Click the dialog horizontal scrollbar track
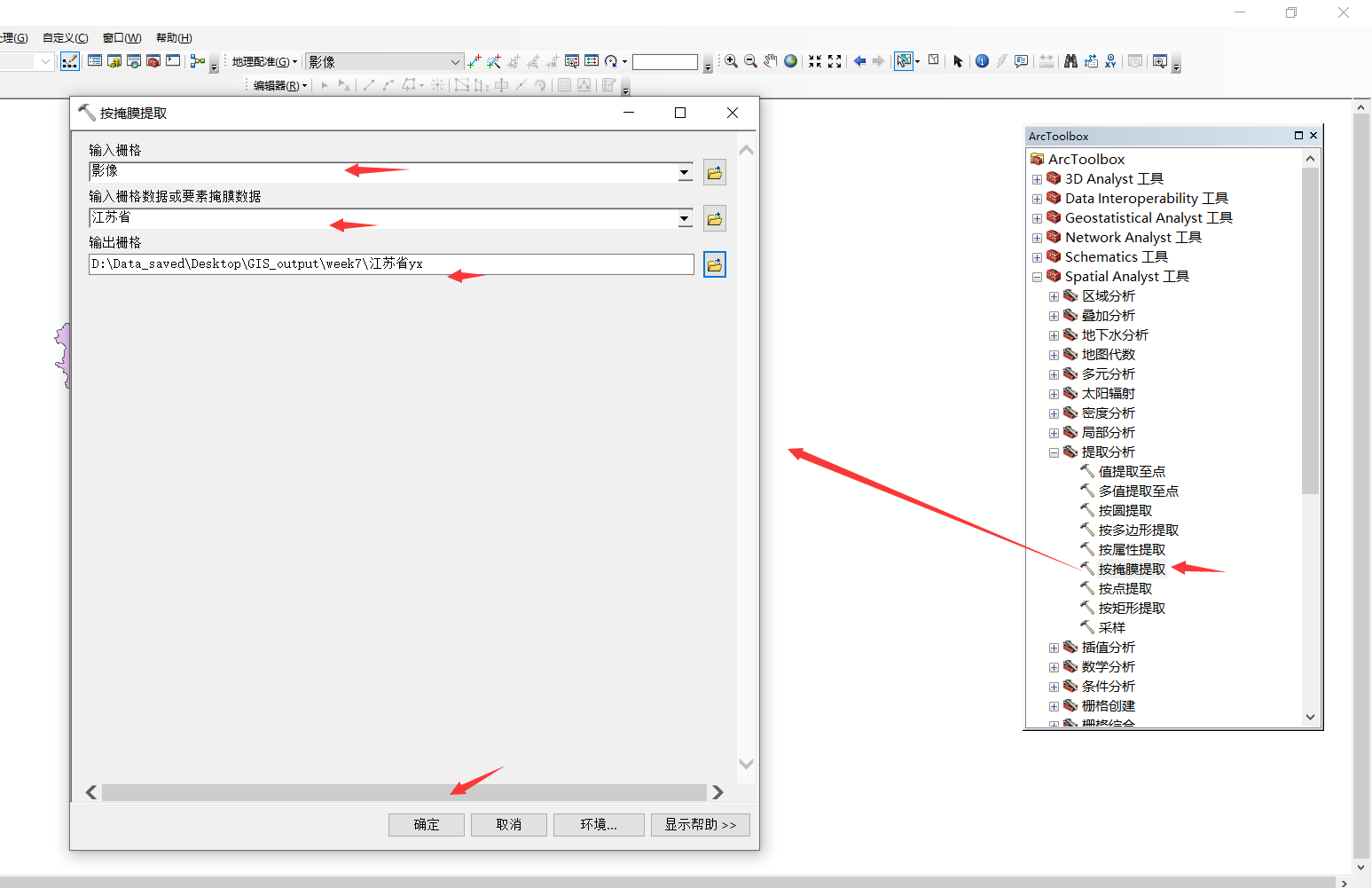 [x=404, y=792]
